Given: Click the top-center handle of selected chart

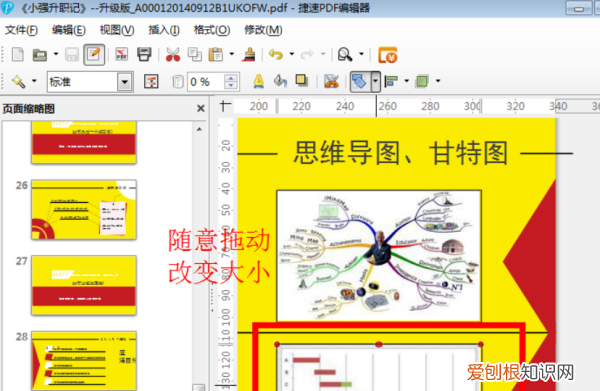Looking at the screenshot, I should [379, 345].
